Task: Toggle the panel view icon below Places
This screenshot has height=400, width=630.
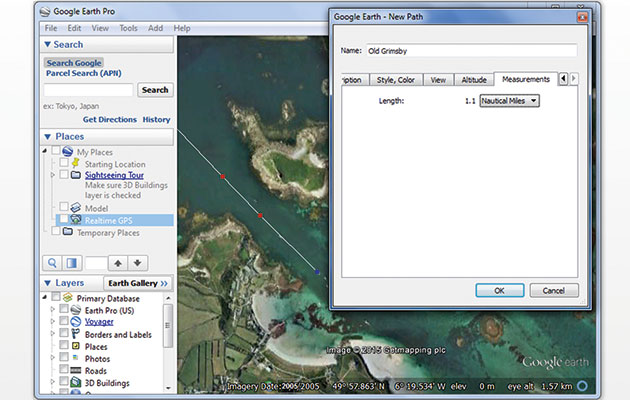Action: tap(72, 263)
